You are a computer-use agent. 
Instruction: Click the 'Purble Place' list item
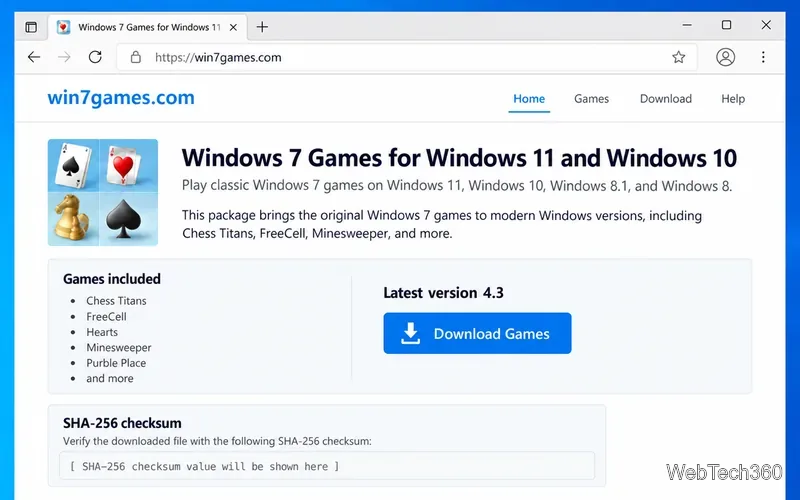pos(116,363)
